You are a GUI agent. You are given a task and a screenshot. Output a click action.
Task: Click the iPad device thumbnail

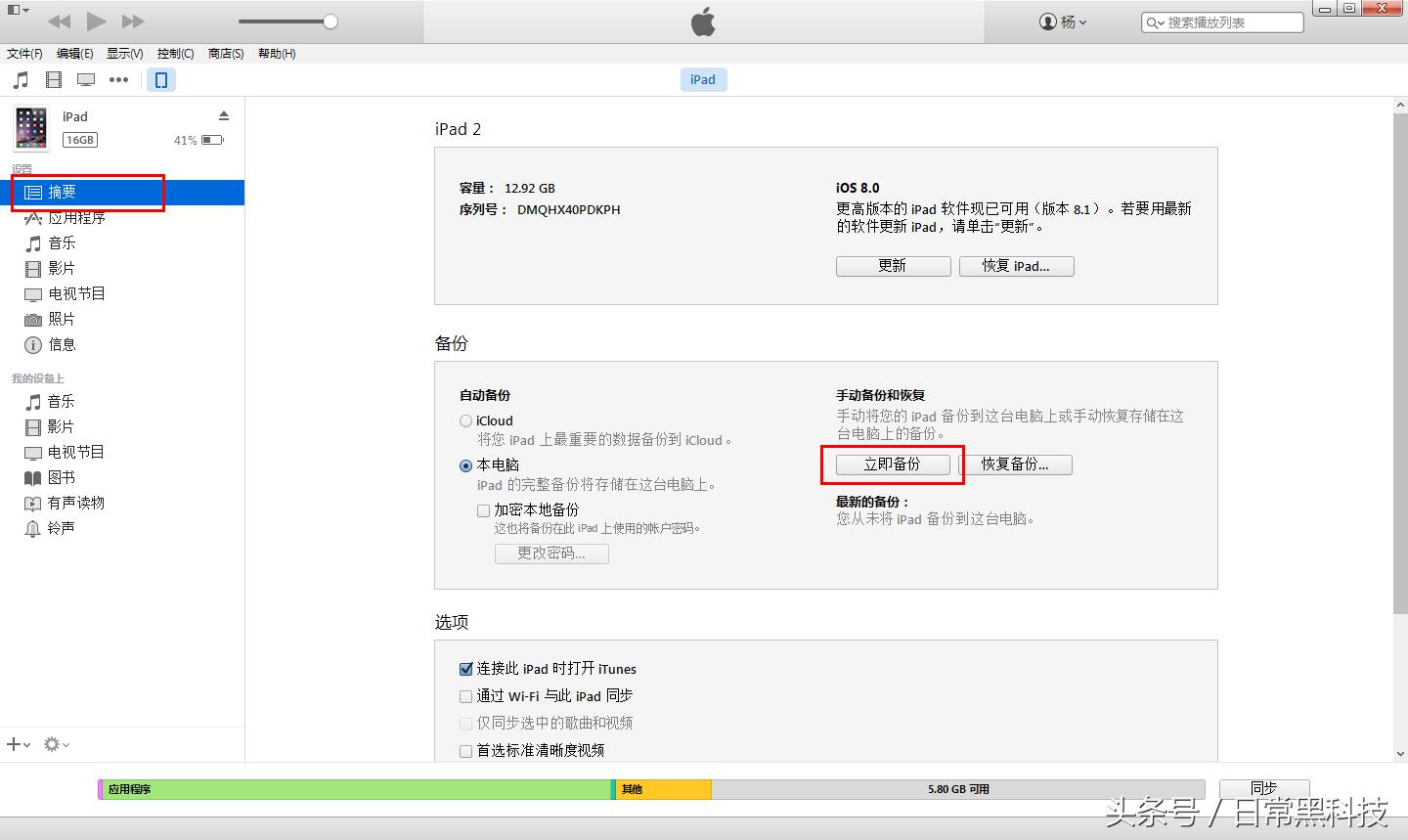click(31, 128)
